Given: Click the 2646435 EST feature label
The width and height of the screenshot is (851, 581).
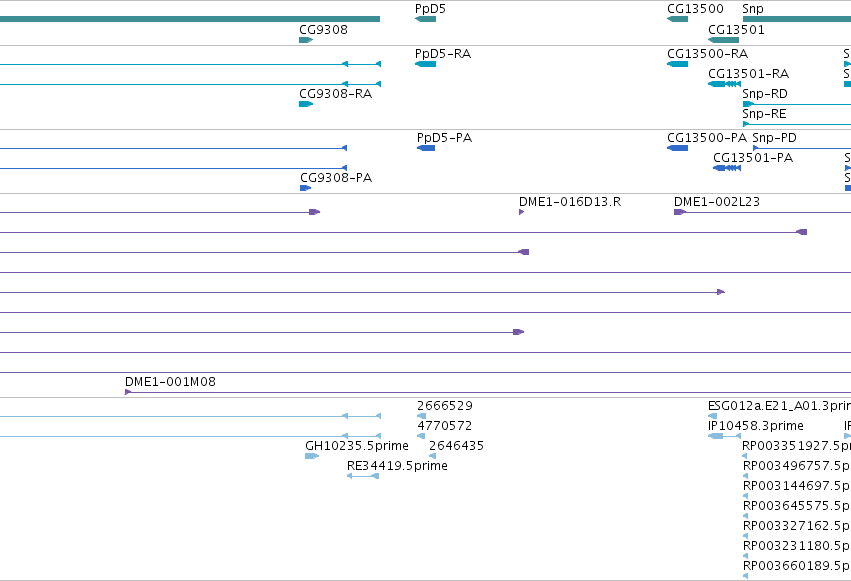Looking at the screenshot, I should [x=456, y=446].
